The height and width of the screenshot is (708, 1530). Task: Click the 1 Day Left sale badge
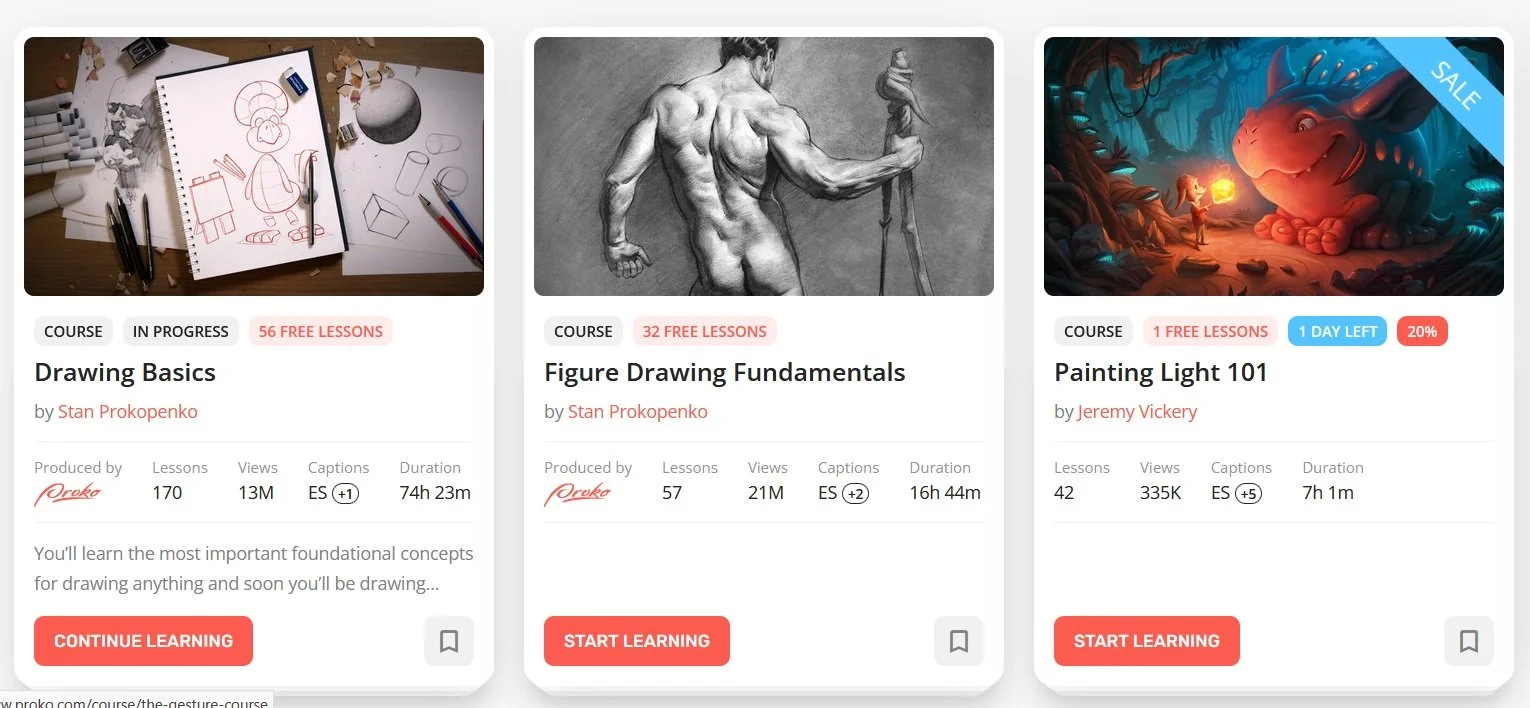coord(1338,331)
